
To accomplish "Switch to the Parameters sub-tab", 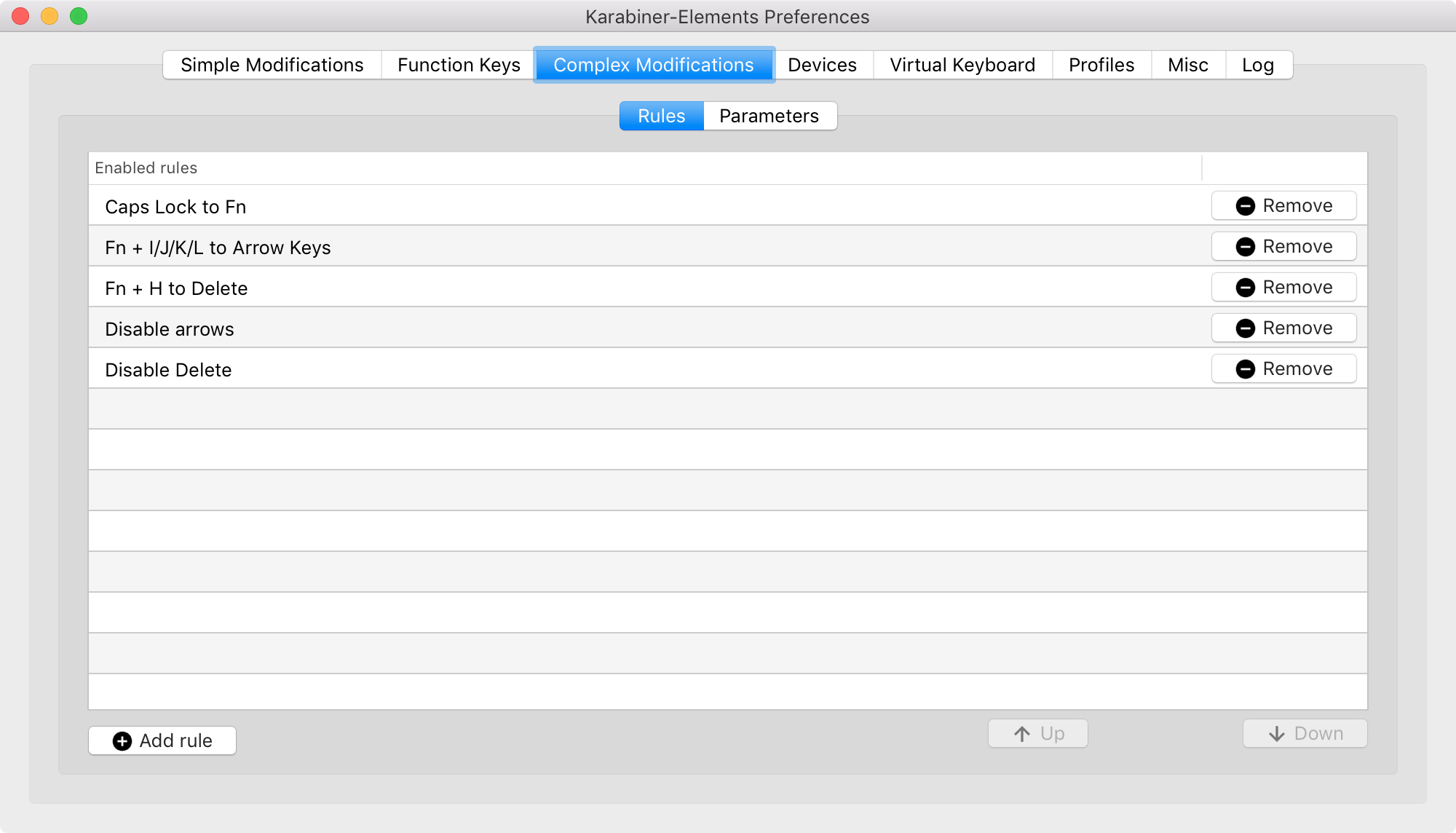I will coord(770,116).
